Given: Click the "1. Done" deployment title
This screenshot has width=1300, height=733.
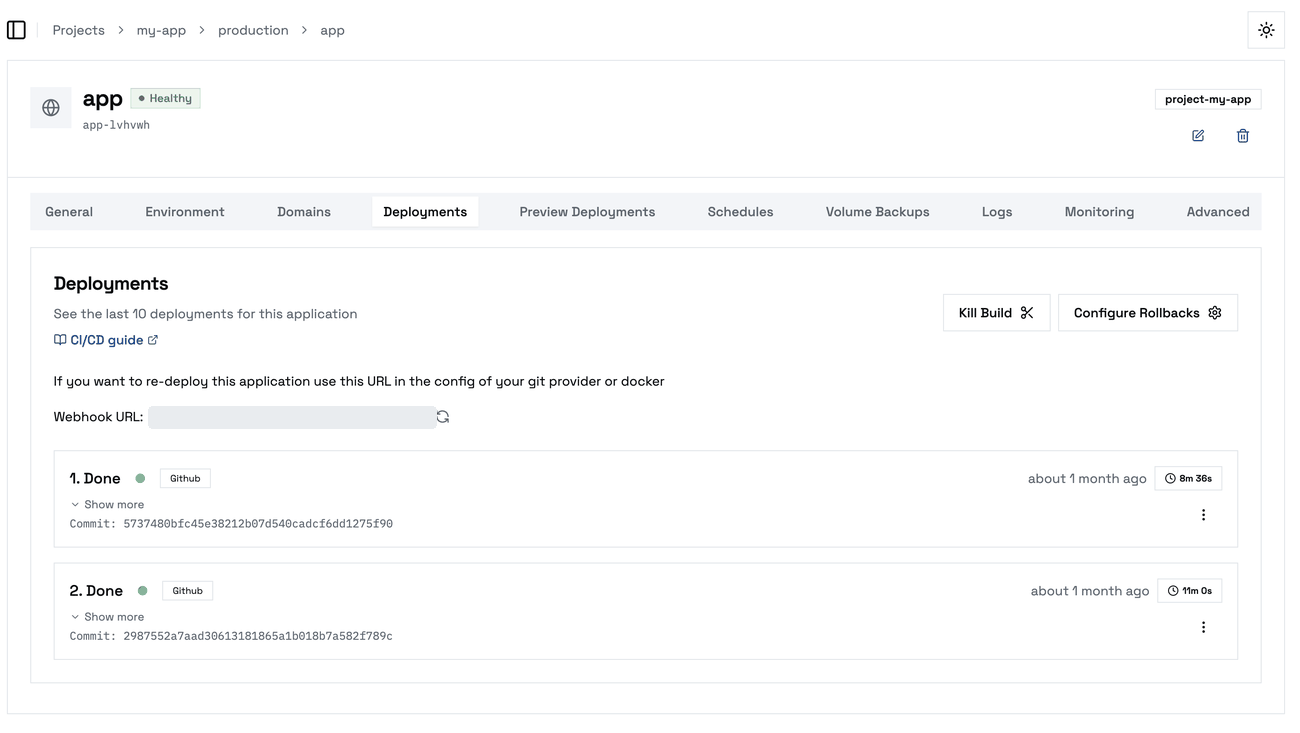Looking at the screenshot, I should [x=95, y=479].
